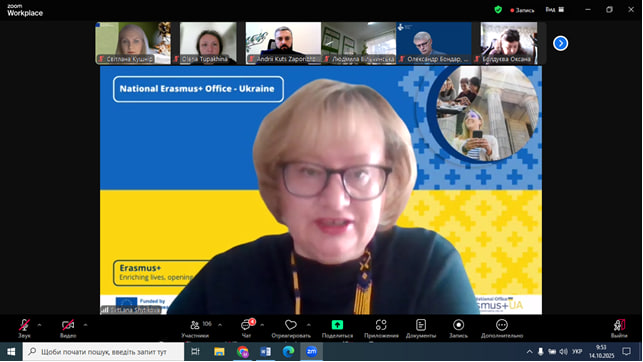This screenshot has width=643, height=362.
Task: Start screen sharing with the green Поделиться icon
Action: pyautogui.click(x=337, y=325)
